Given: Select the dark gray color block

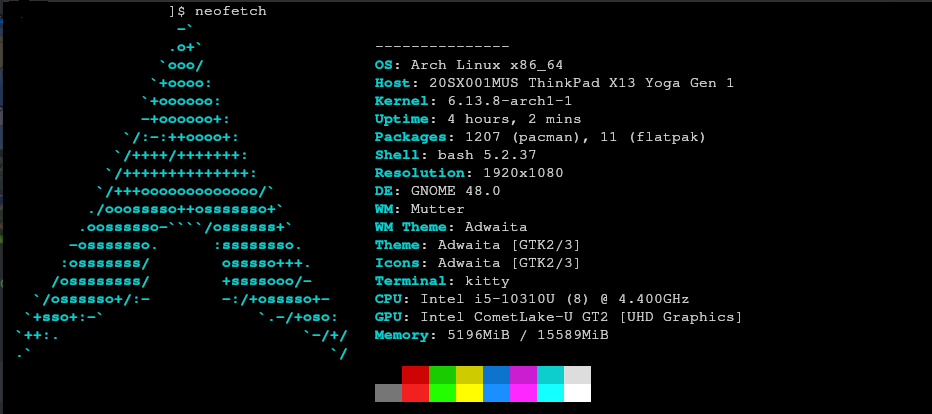Looking at the screenshot, I should click(388, 393).
